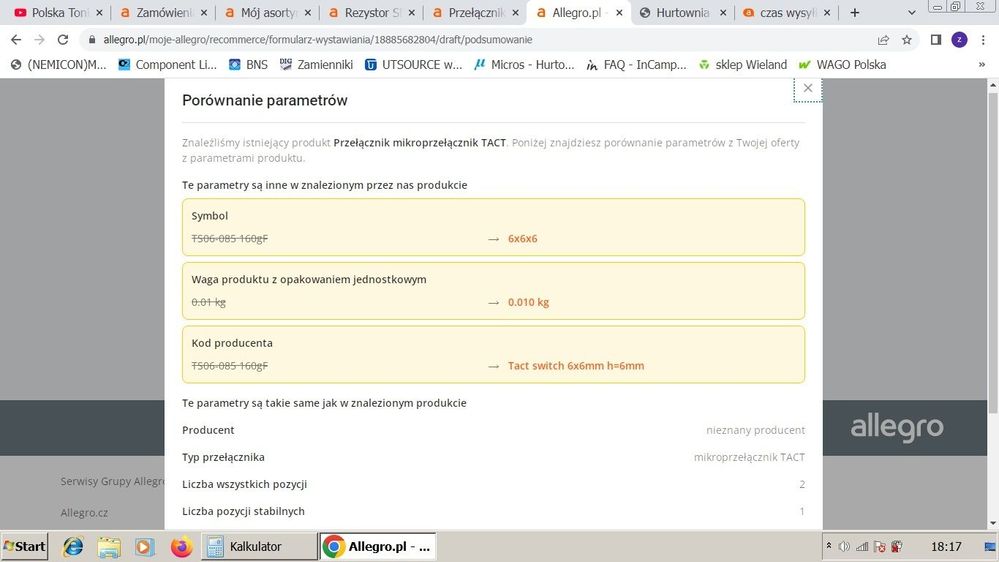The image size is (999, 562).
Task: Open FAQ - InCamp... bookmark
Action: pos(636,64)
